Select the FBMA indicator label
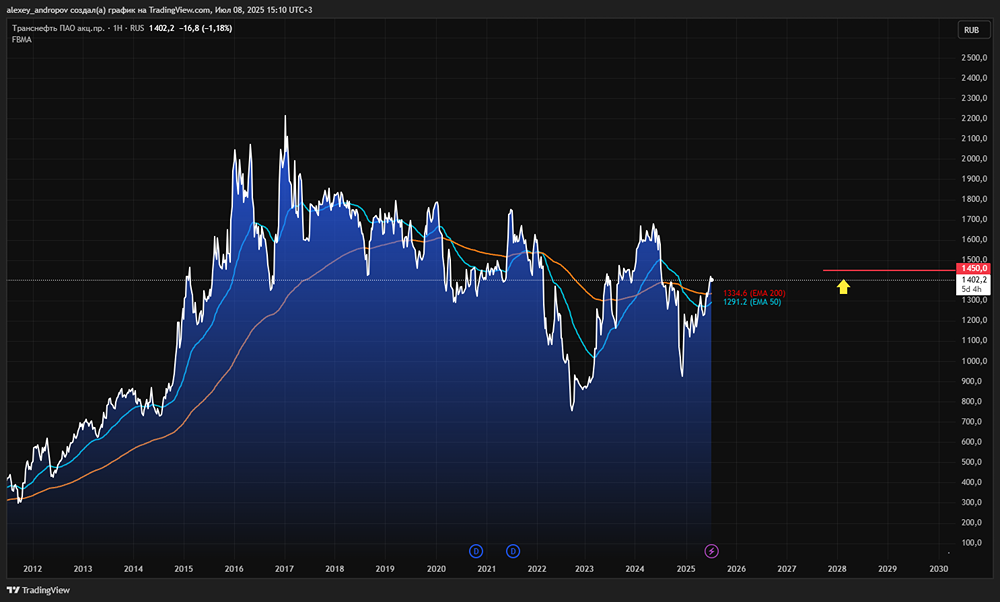1000x602 pixels. [x=22, y=40]
